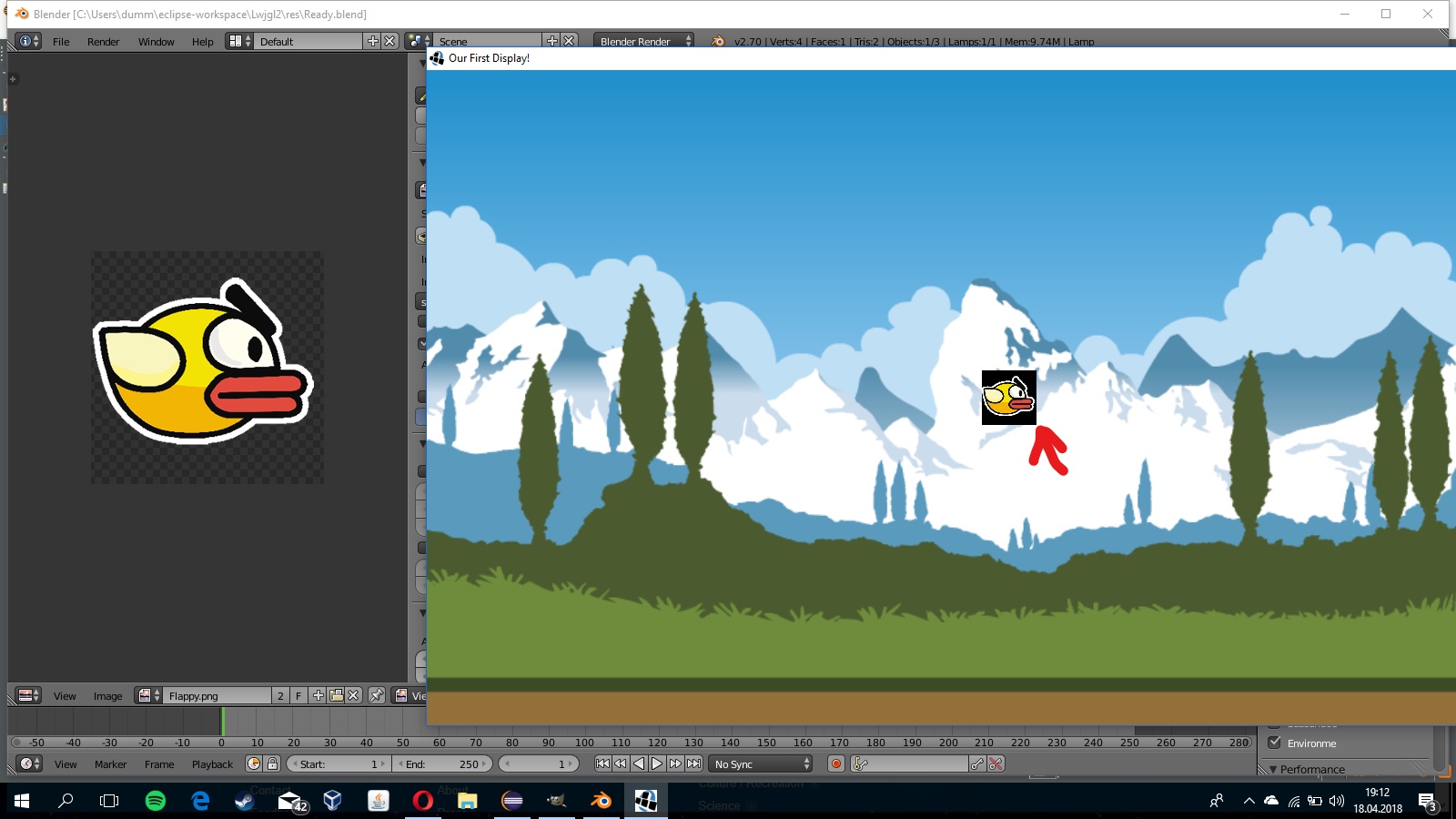Click the Start frame field
The width and height of the screenshot is (1456, 819).
338,763
